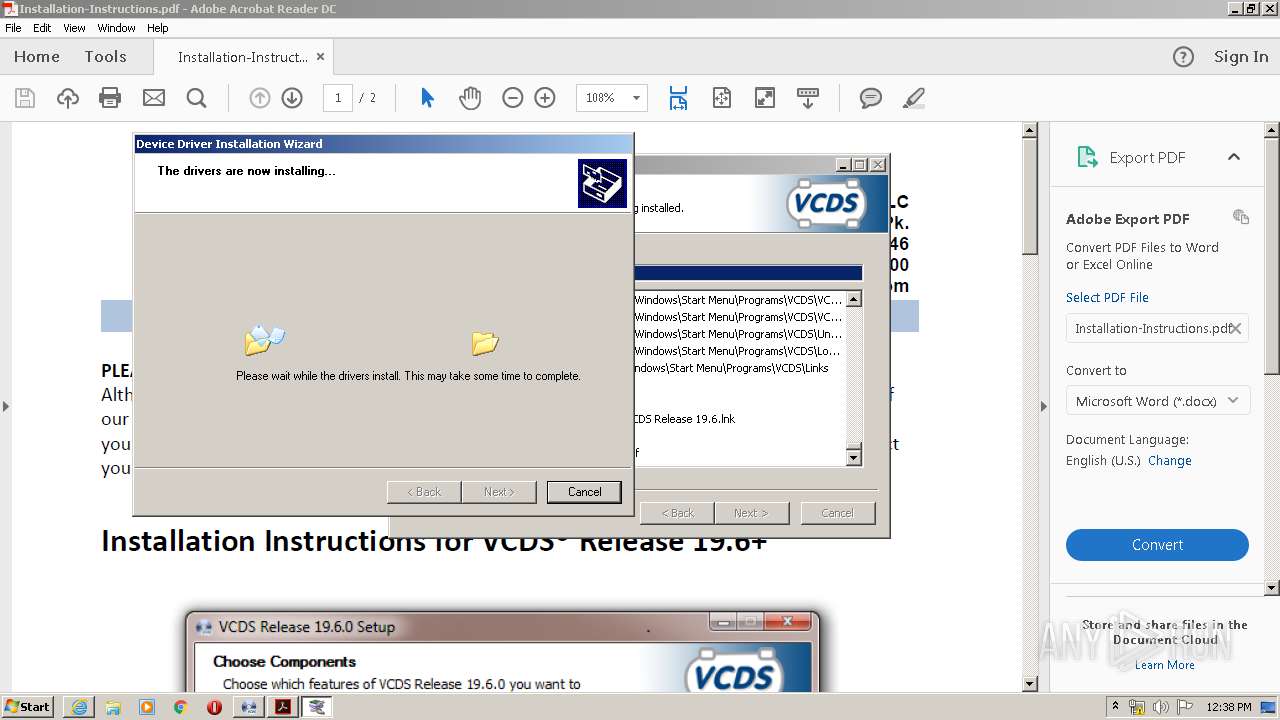
Task: Open Internet Explorer from taskbar
Action: coord(79,707)
